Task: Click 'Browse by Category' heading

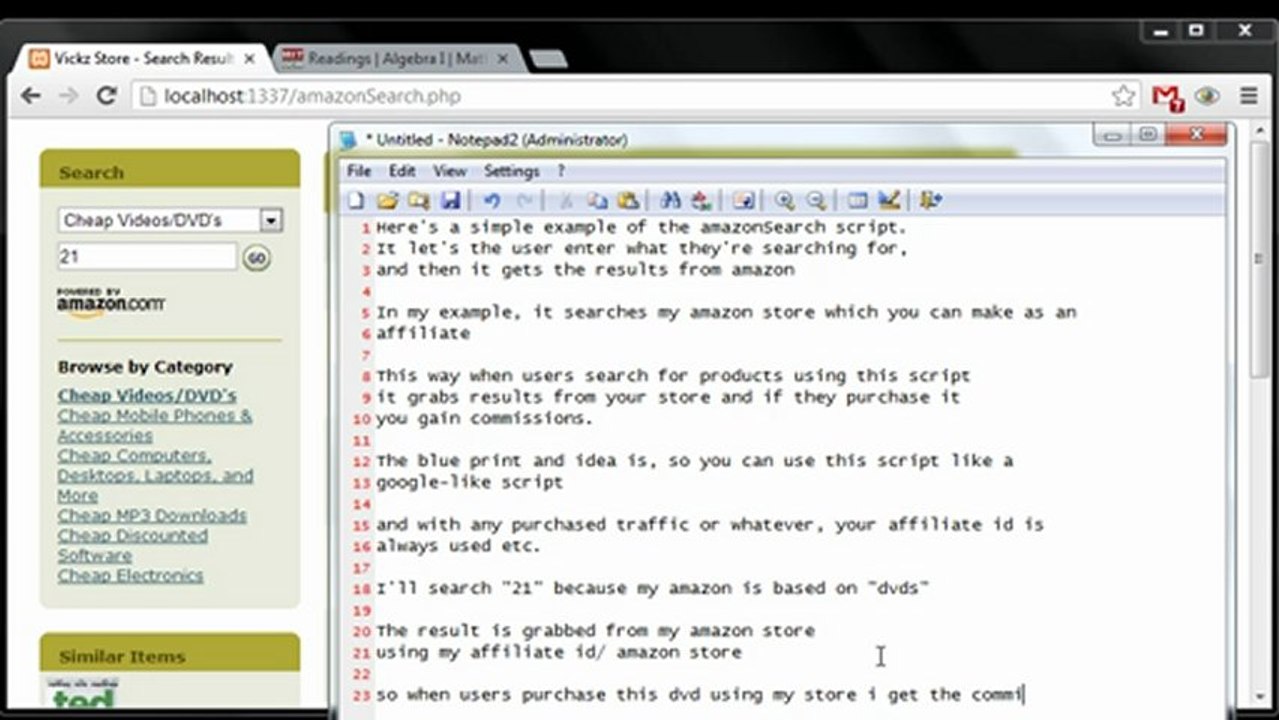Action: [145, 367]
